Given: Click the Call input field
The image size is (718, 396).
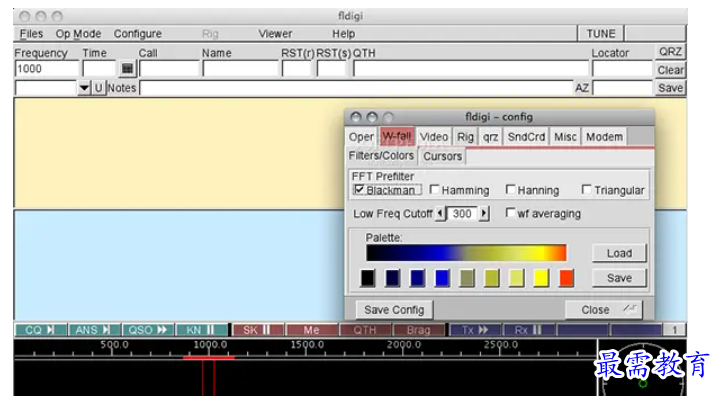Looking at the screenshot, I should (x=169, y=69).
